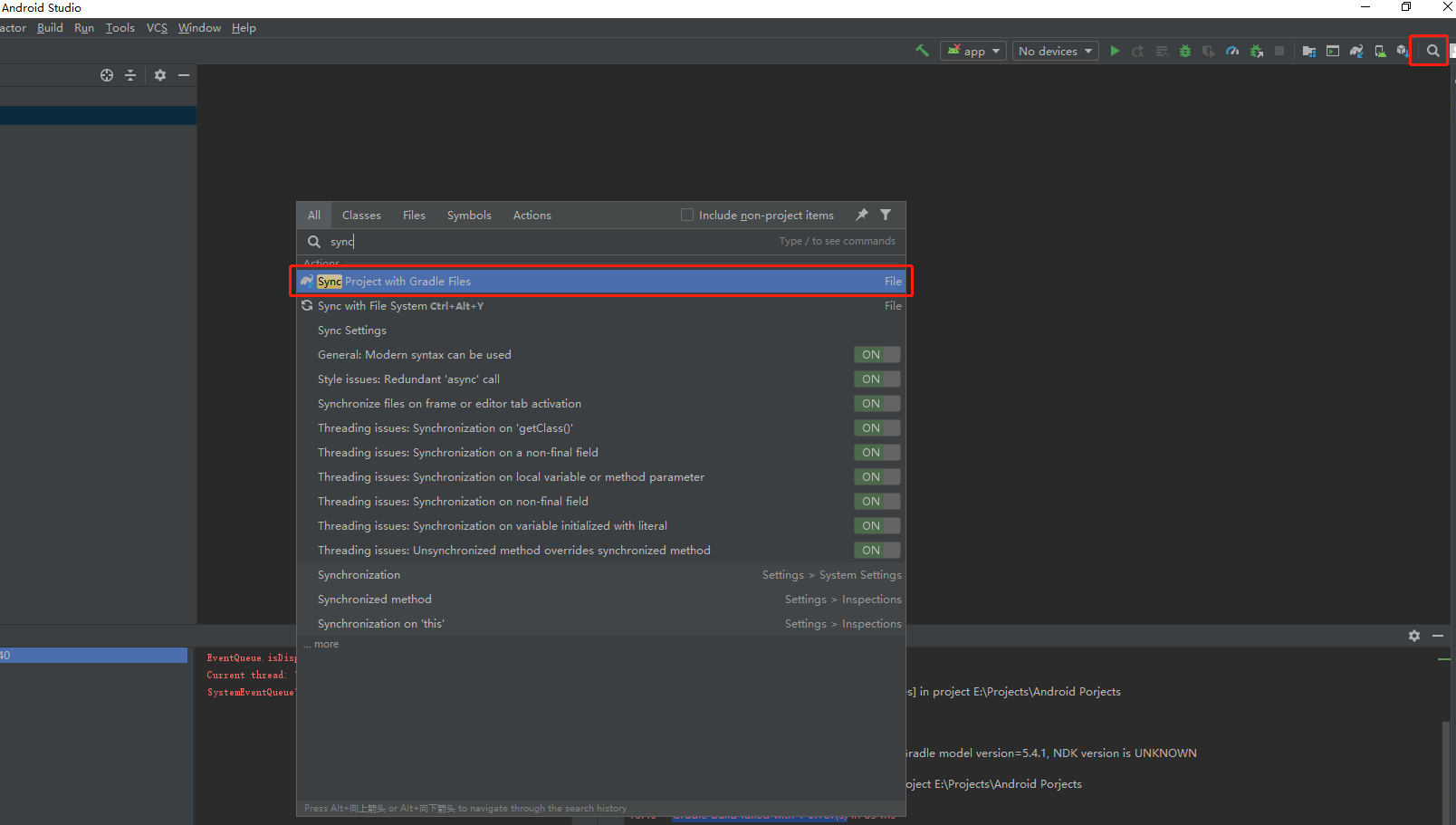Open the AVD Manager device icon
The image size is (1456, 825).
tap(1380, 51)
